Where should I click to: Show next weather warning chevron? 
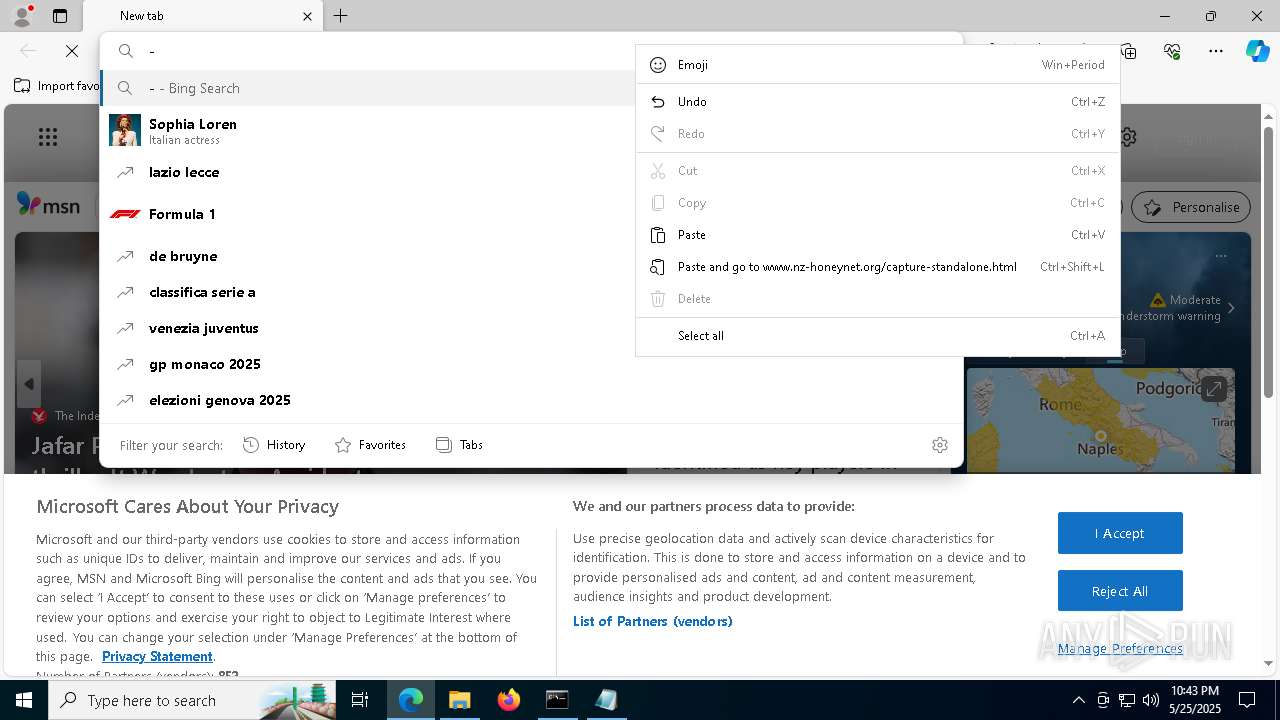(x=1231, y=308)
